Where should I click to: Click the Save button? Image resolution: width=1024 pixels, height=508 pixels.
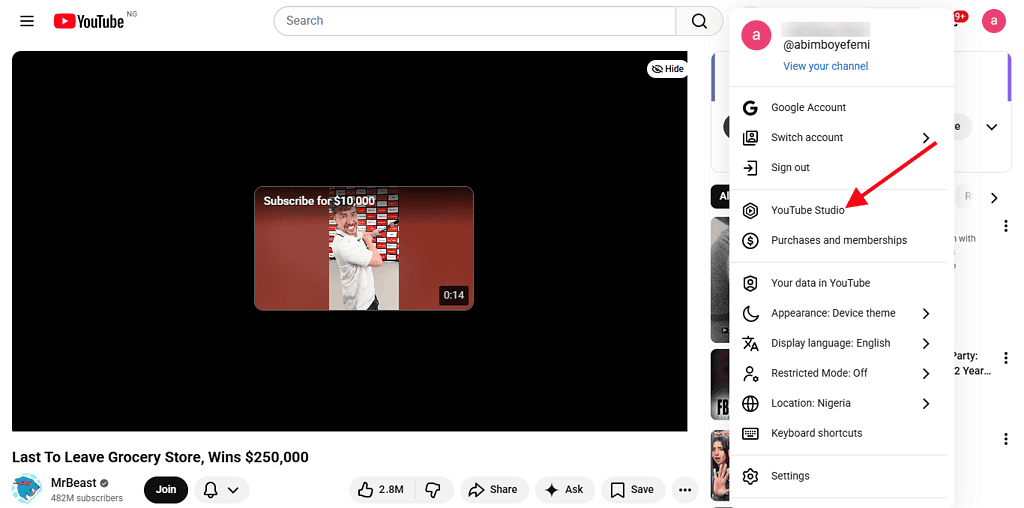[x=633, y=490]
